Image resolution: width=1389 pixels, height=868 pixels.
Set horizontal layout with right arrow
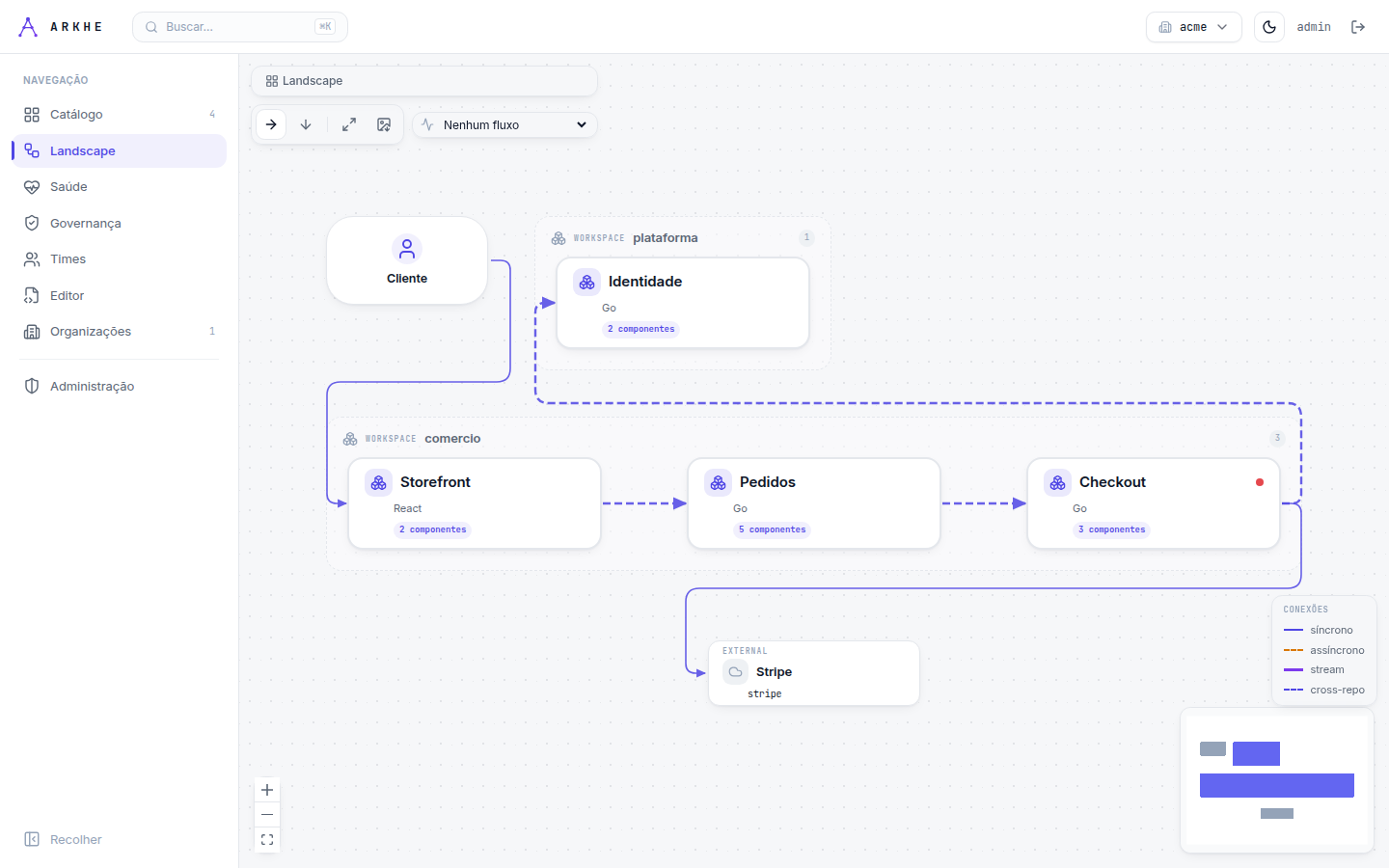pos(271,124)
